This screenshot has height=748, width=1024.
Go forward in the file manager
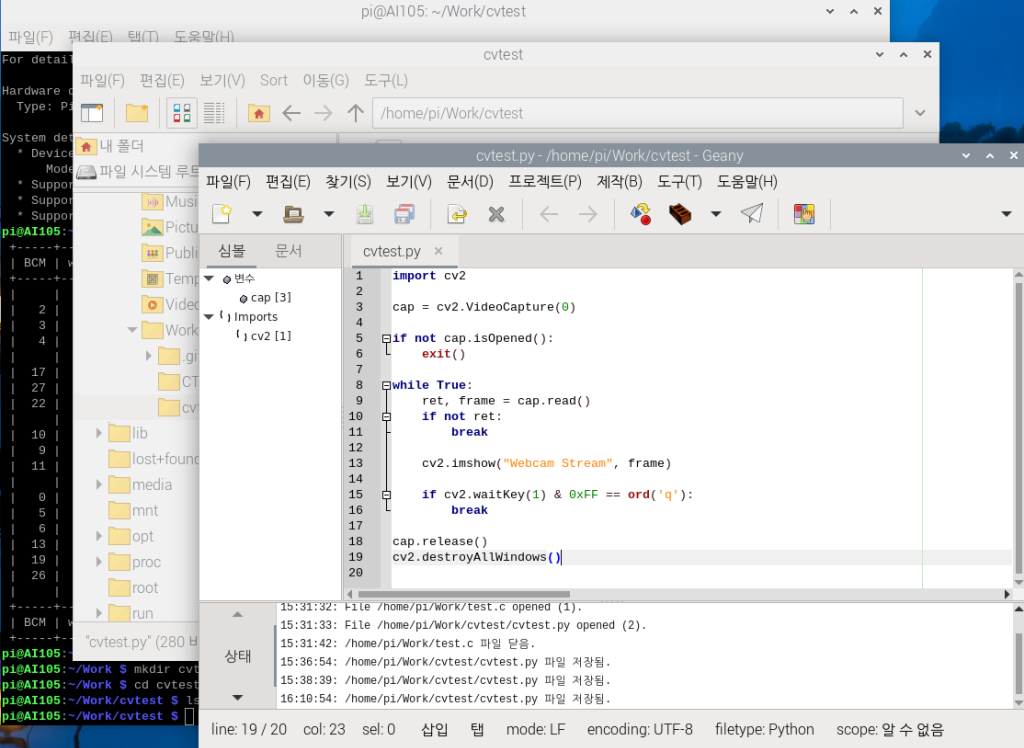323,113
